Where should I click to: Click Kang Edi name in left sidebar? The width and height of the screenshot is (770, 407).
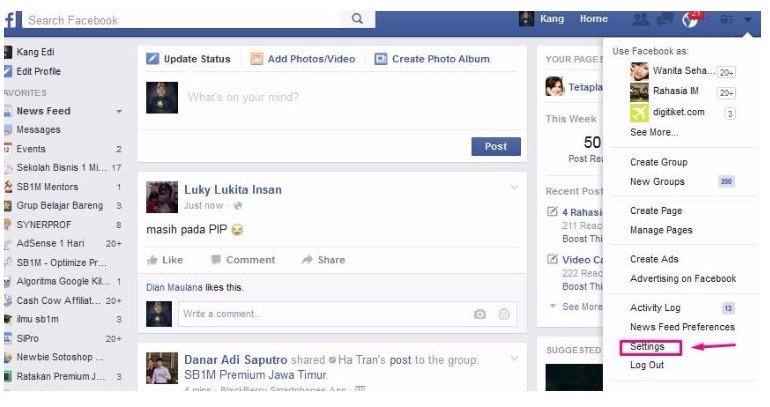pyautogui.click(x=35, y=52)
